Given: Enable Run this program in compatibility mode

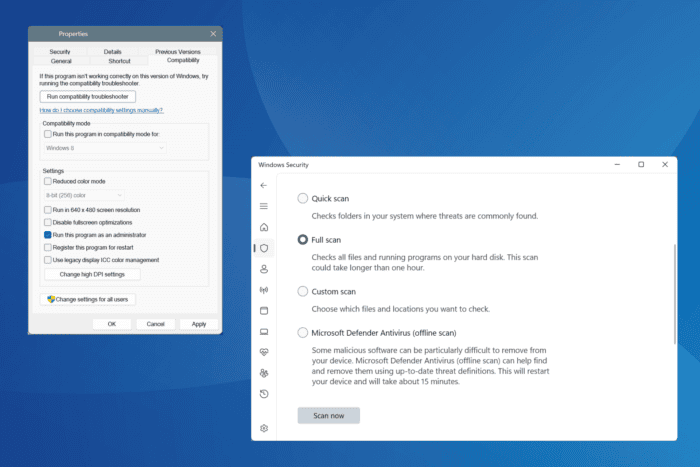Looking at the screenshot, I should (48, 133).
